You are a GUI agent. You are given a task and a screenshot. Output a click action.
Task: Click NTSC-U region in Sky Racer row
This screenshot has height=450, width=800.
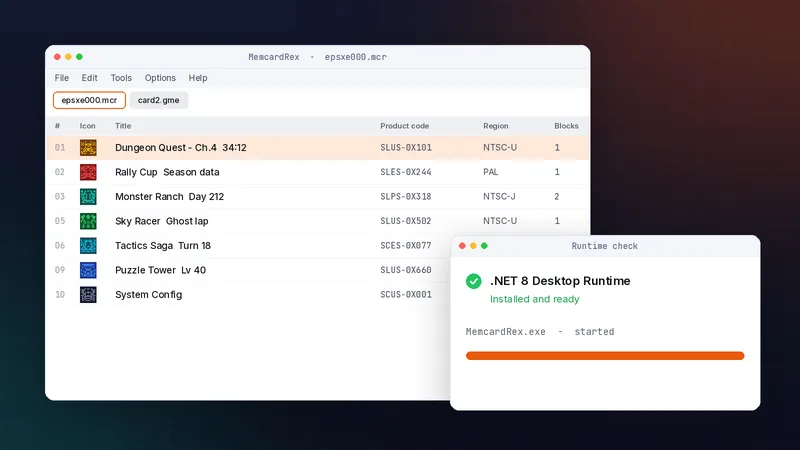[500, 221]
